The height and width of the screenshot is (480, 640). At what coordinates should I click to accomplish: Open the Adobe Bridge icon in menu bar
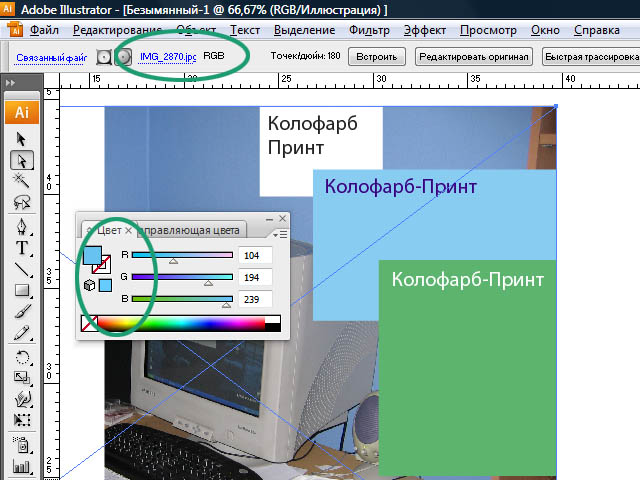(15, 29)
